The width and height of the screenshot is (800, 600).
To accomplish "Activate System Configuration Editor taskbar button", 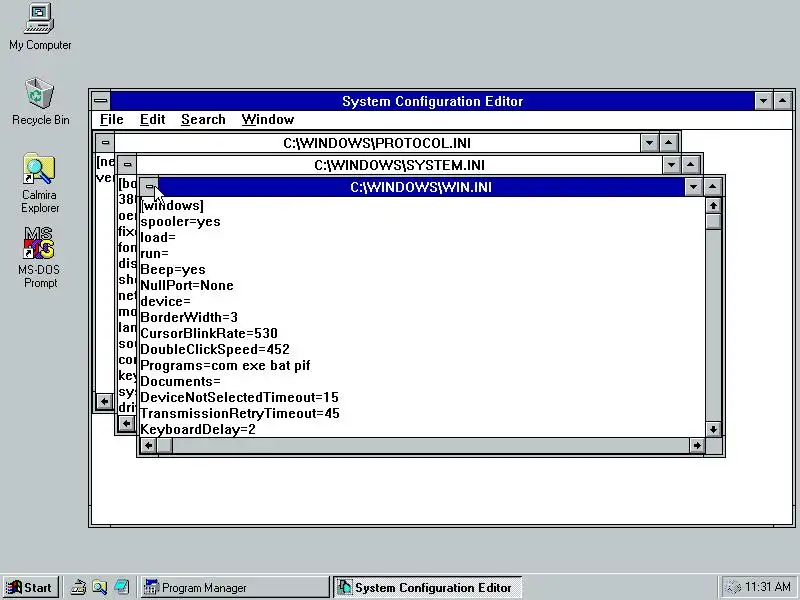I will coord(428,588).
